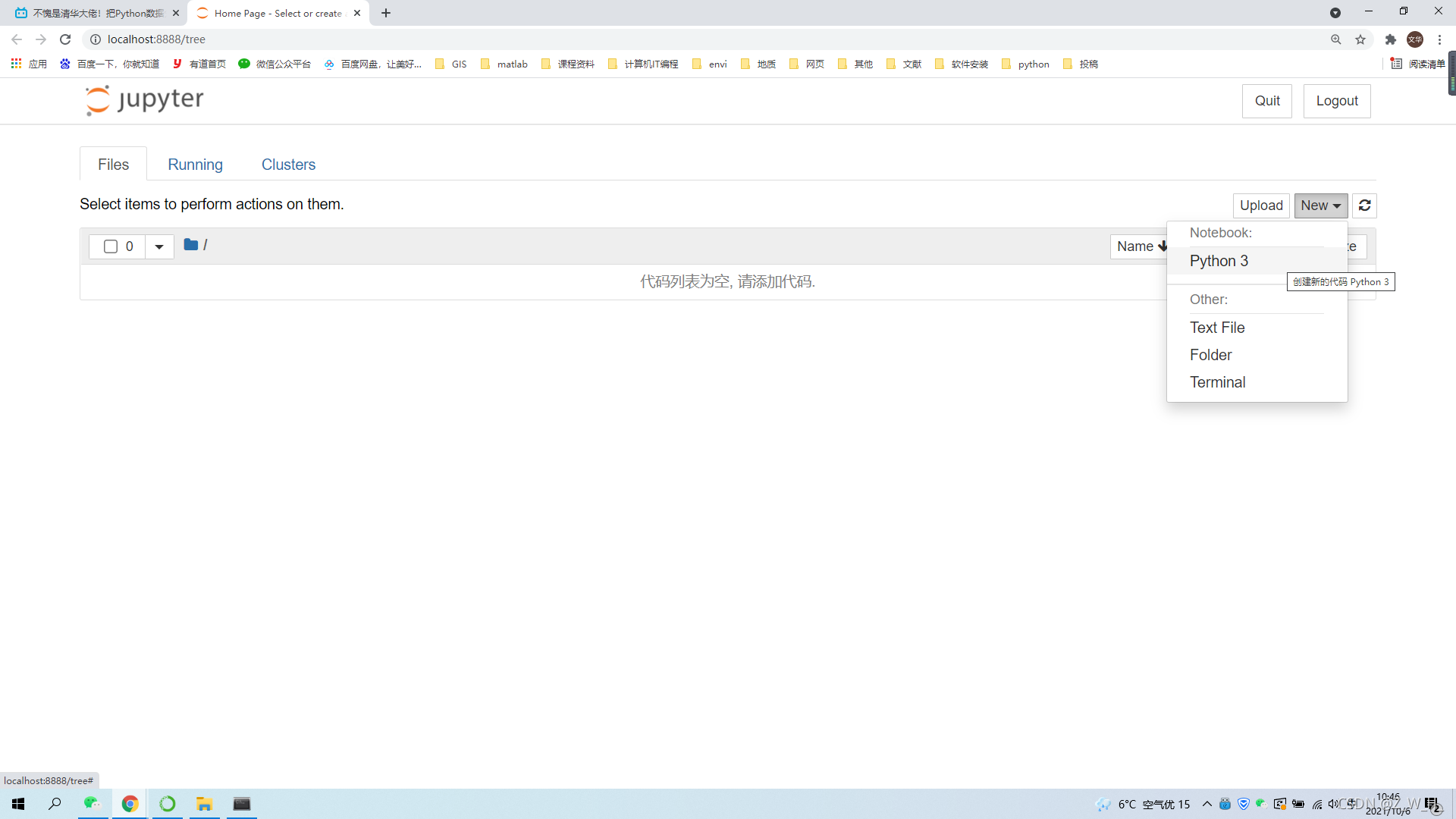Open Chrome extensions puzzle icon
This screenshot has width=1456, height=819.
(1390, 39)
